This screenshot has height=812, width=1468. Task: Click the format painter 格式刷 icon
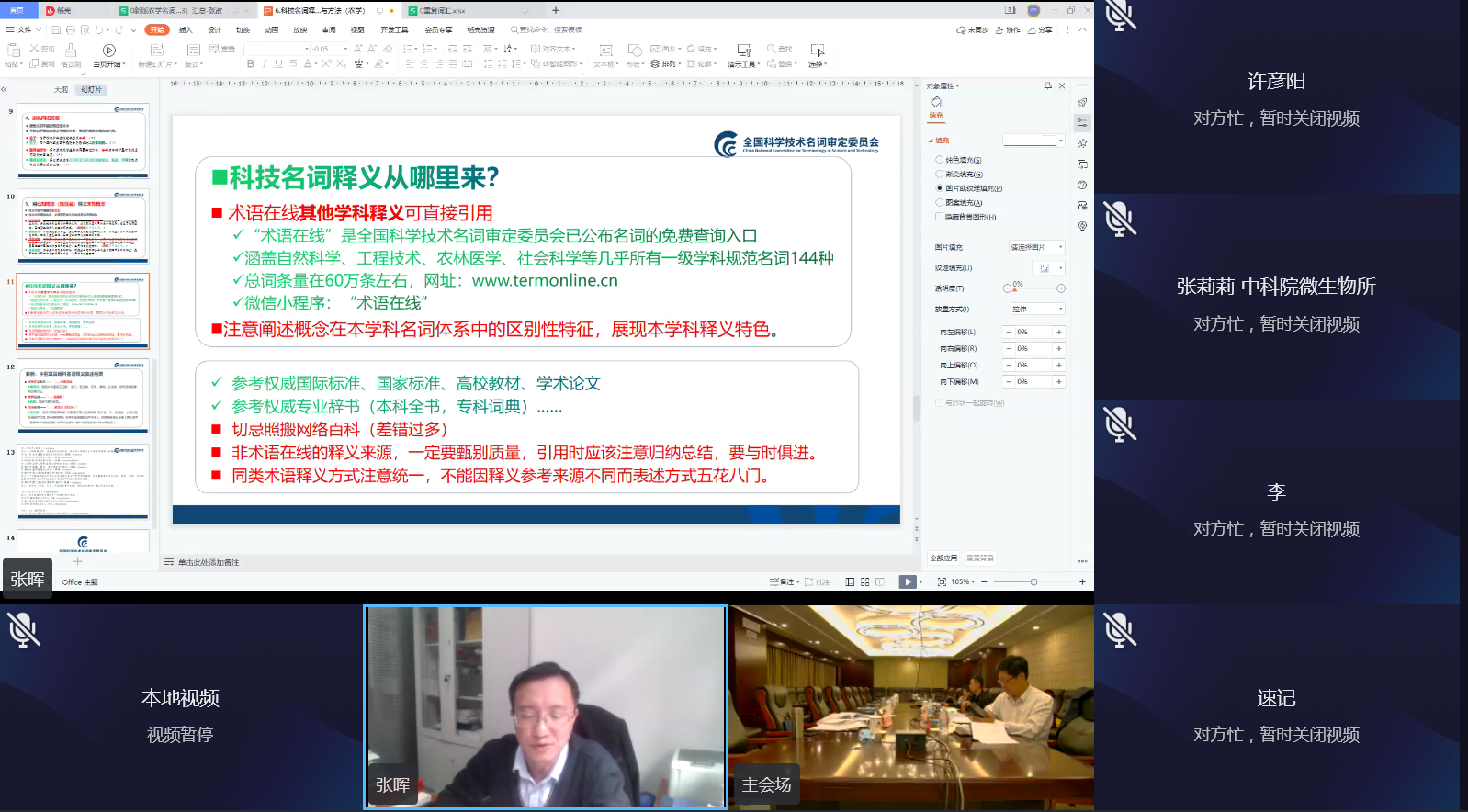(x=71, y=51)
